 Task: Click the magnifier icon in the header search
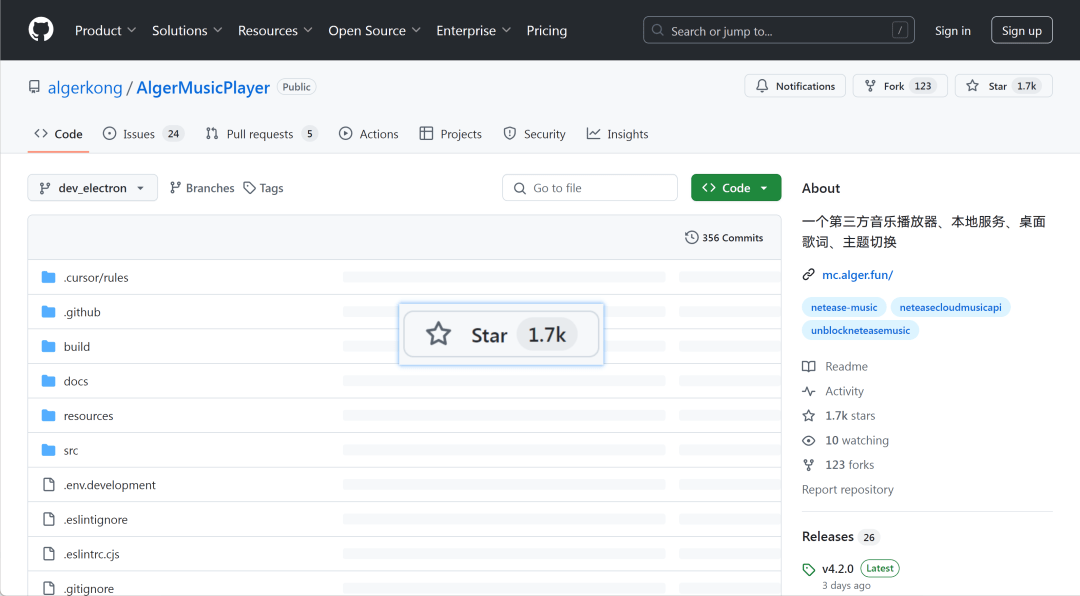(x=658, y=30)
